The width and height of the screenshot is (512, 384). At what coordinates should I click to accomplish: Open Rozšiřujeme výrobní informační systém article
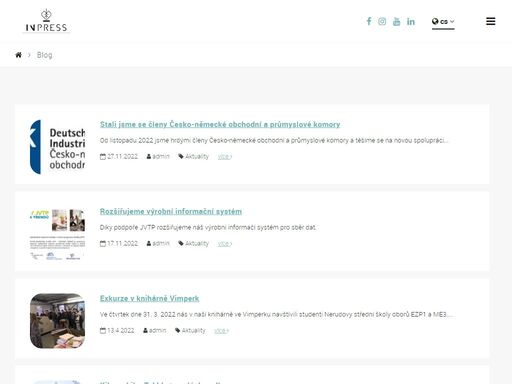(x=171, y=211)
